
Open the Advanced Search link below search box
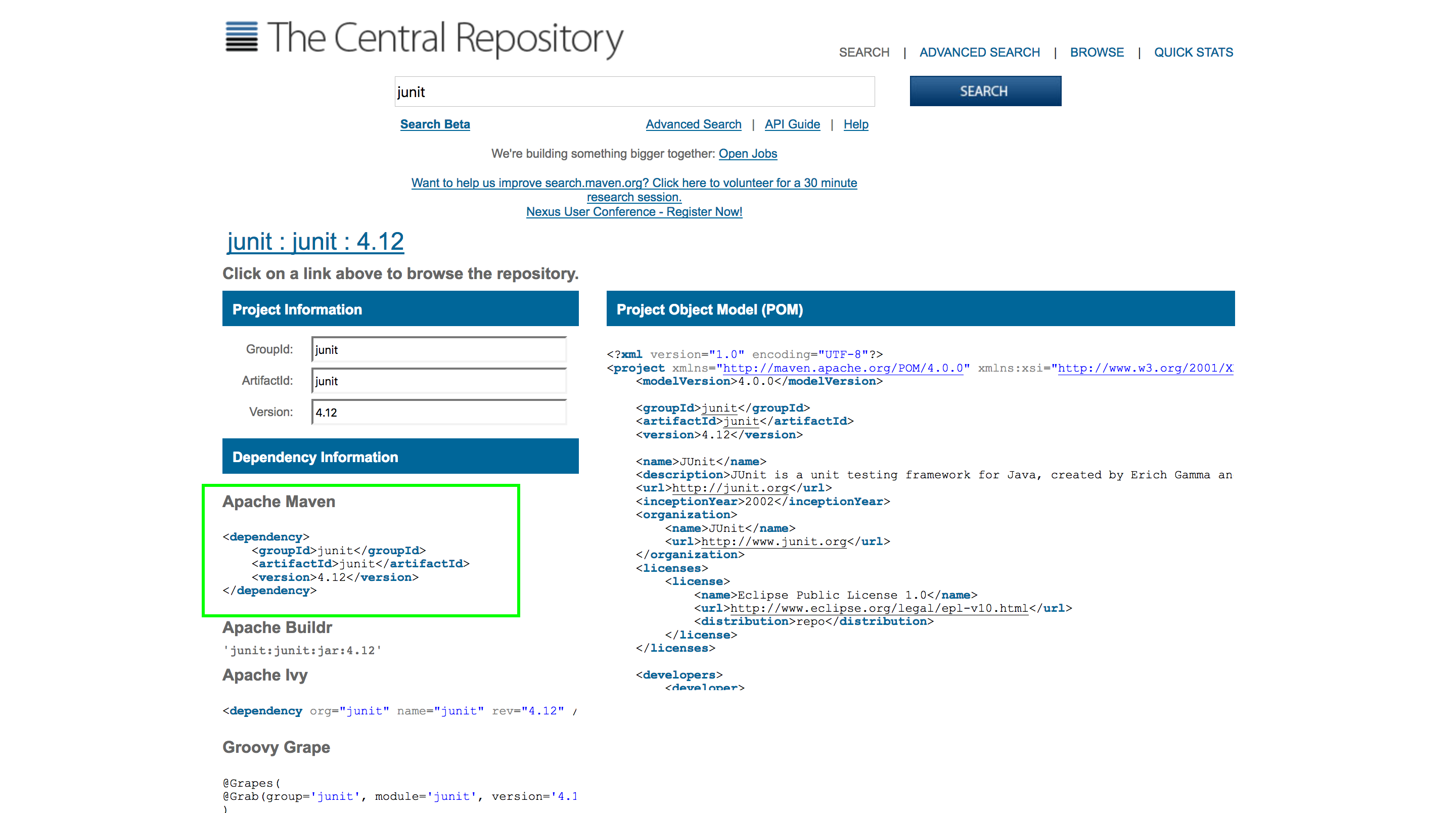click(693, 124)
